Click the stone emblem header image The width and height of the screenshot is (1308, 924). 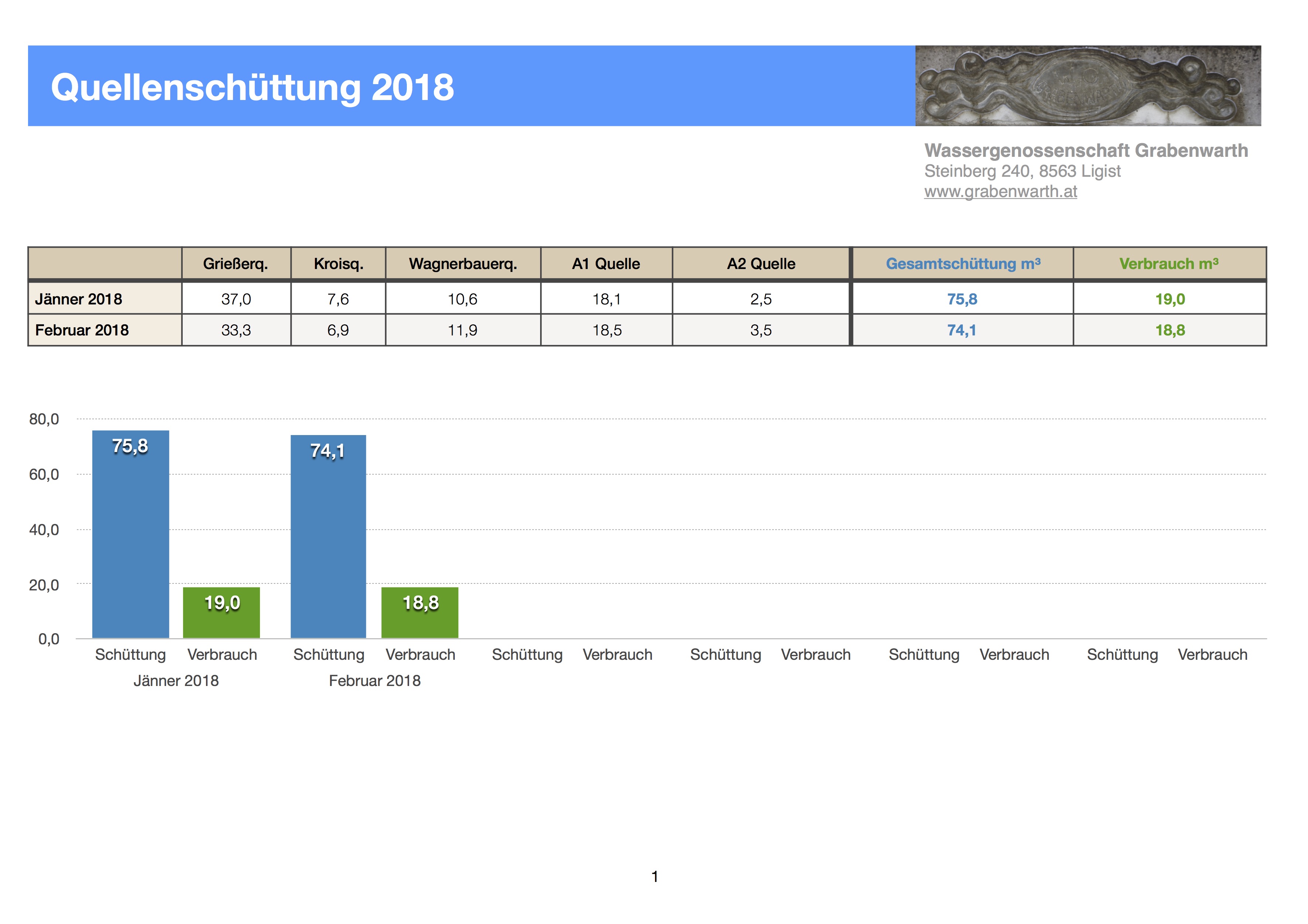[1088, 85]
